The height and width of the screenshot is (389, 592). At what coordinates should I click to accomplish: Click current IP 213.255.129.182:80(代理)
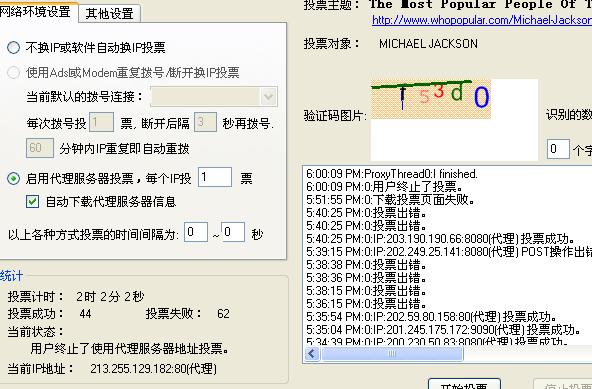pos(154,369)
